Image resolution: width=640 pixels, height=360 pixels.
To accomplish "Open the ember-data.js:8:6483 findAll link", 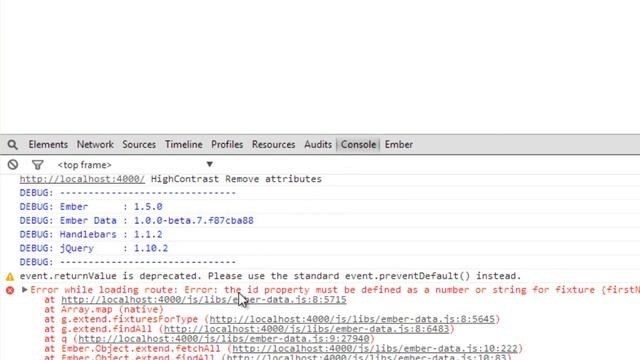I will tap(307, 329).
